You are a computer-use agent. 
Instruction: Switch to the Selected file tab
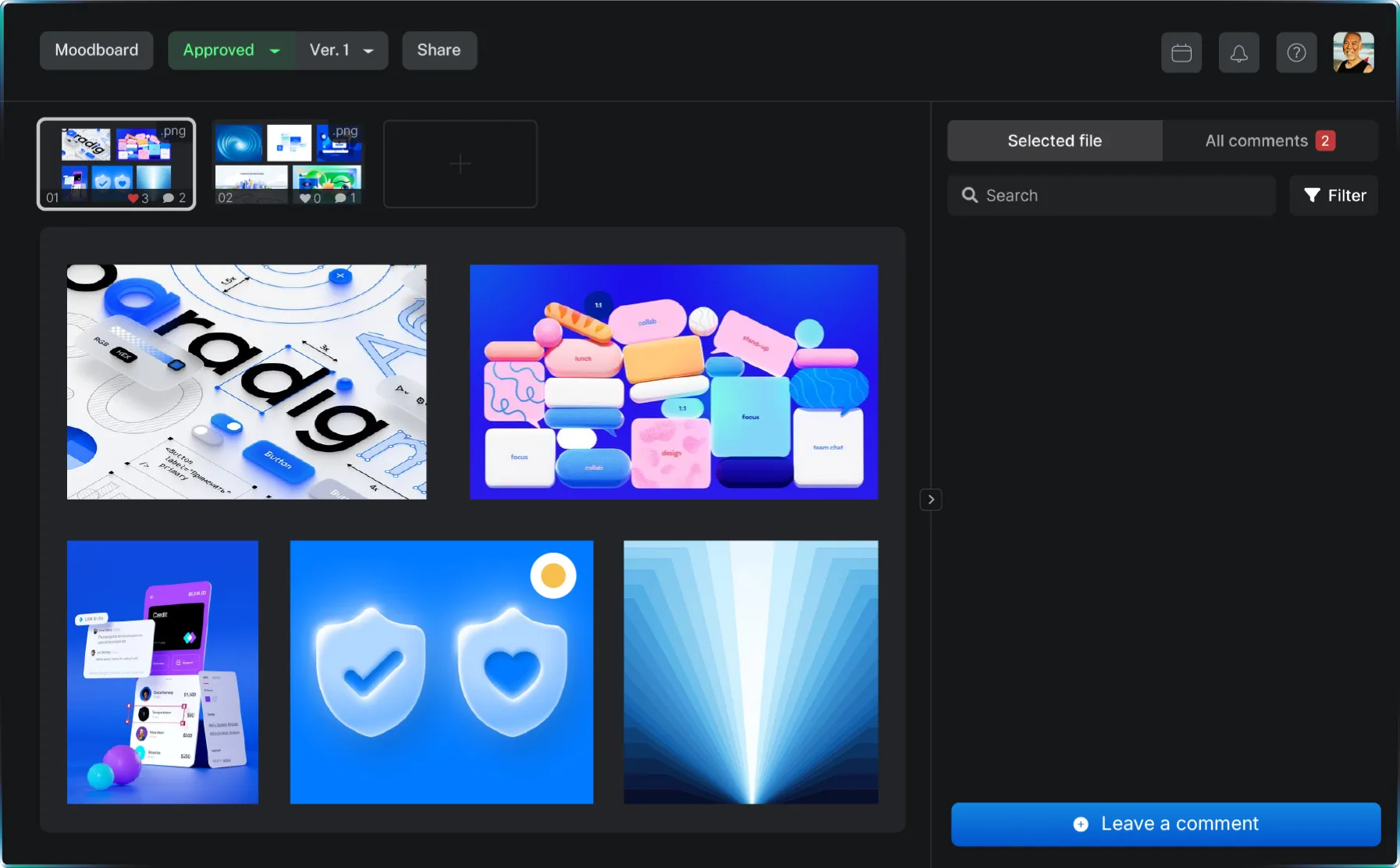click(1054, 141)
